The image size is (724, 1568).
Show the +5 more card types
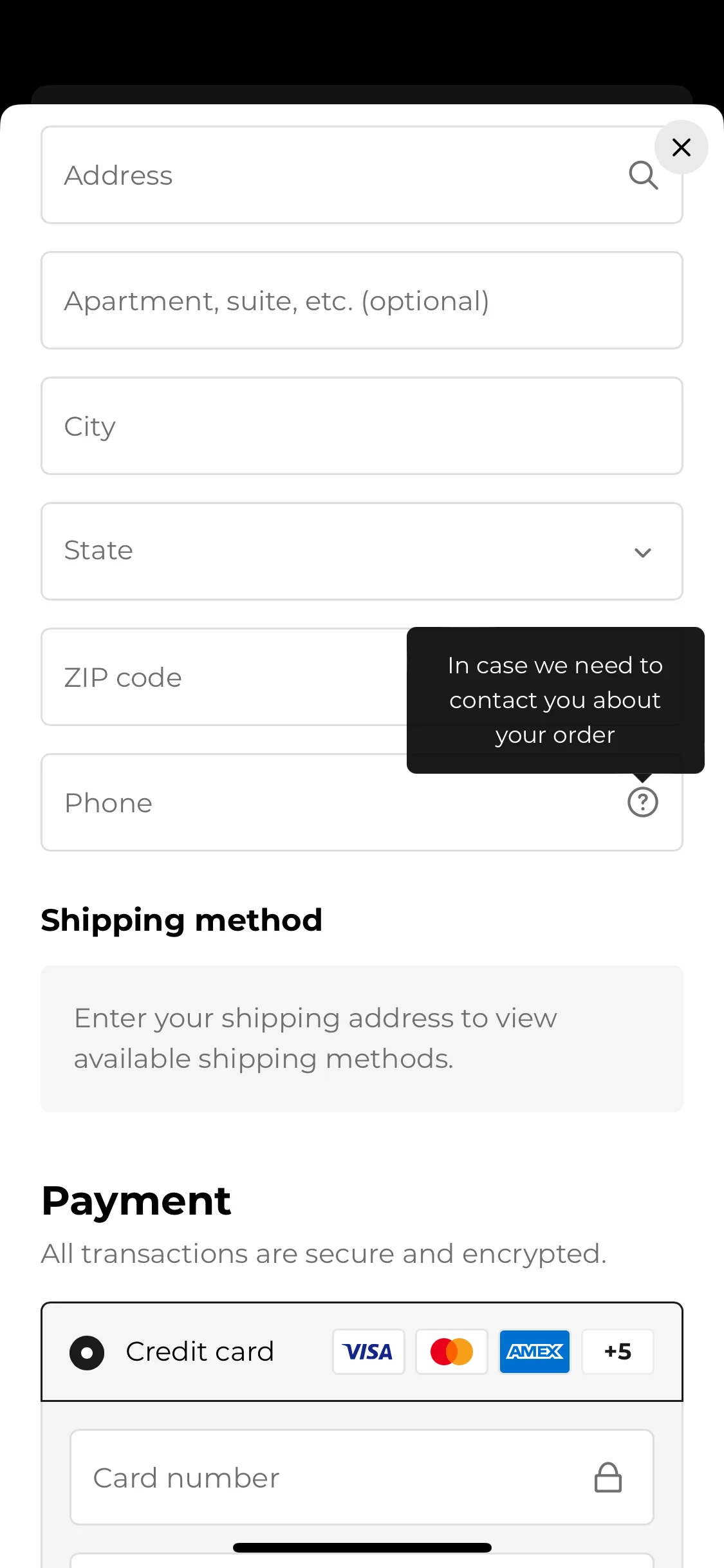618,1352
